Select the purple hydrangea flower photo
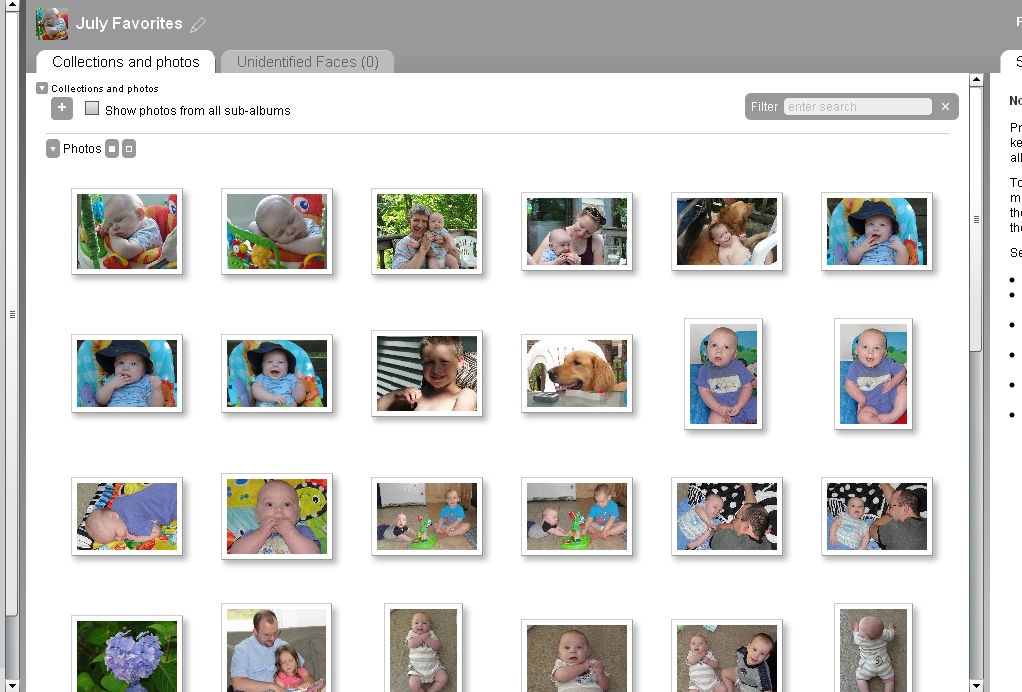This screenshot has width=1022, height=692. (x=127, y=654)
